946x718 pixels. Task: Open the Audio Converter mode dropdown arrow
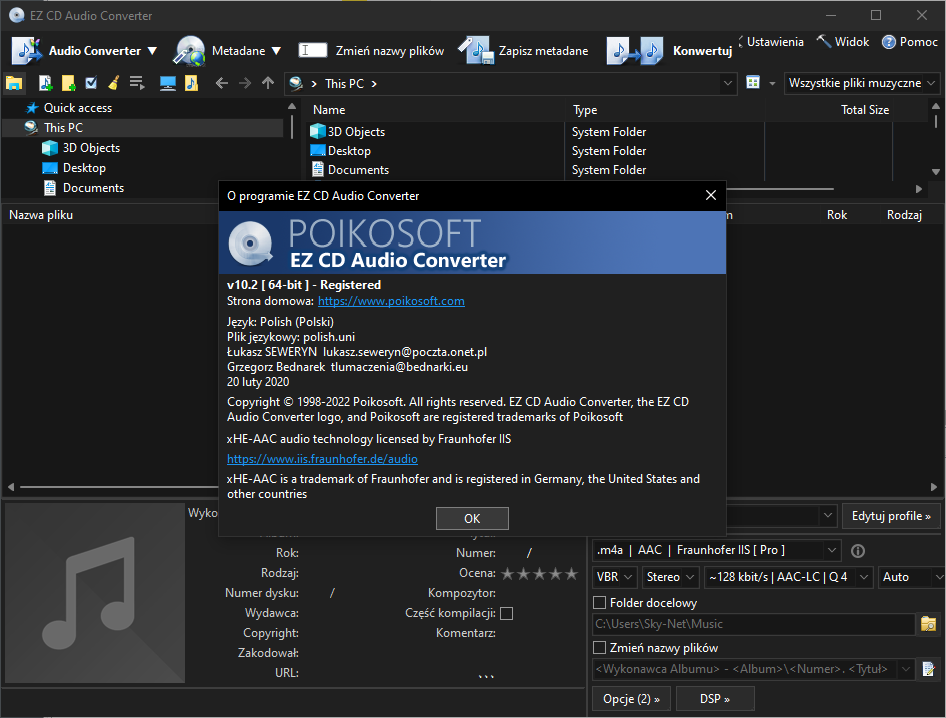point(152,51)
